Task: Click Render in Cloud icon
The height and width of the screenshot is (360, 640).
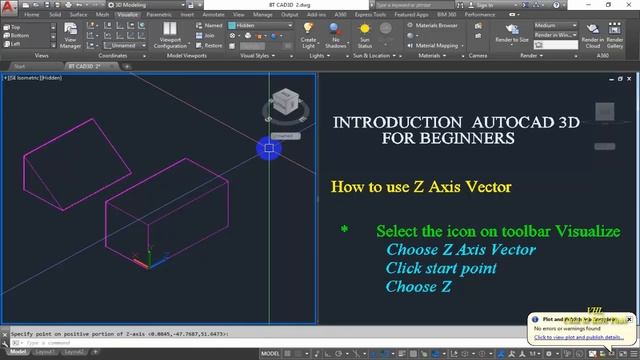Action: [592, 29]
